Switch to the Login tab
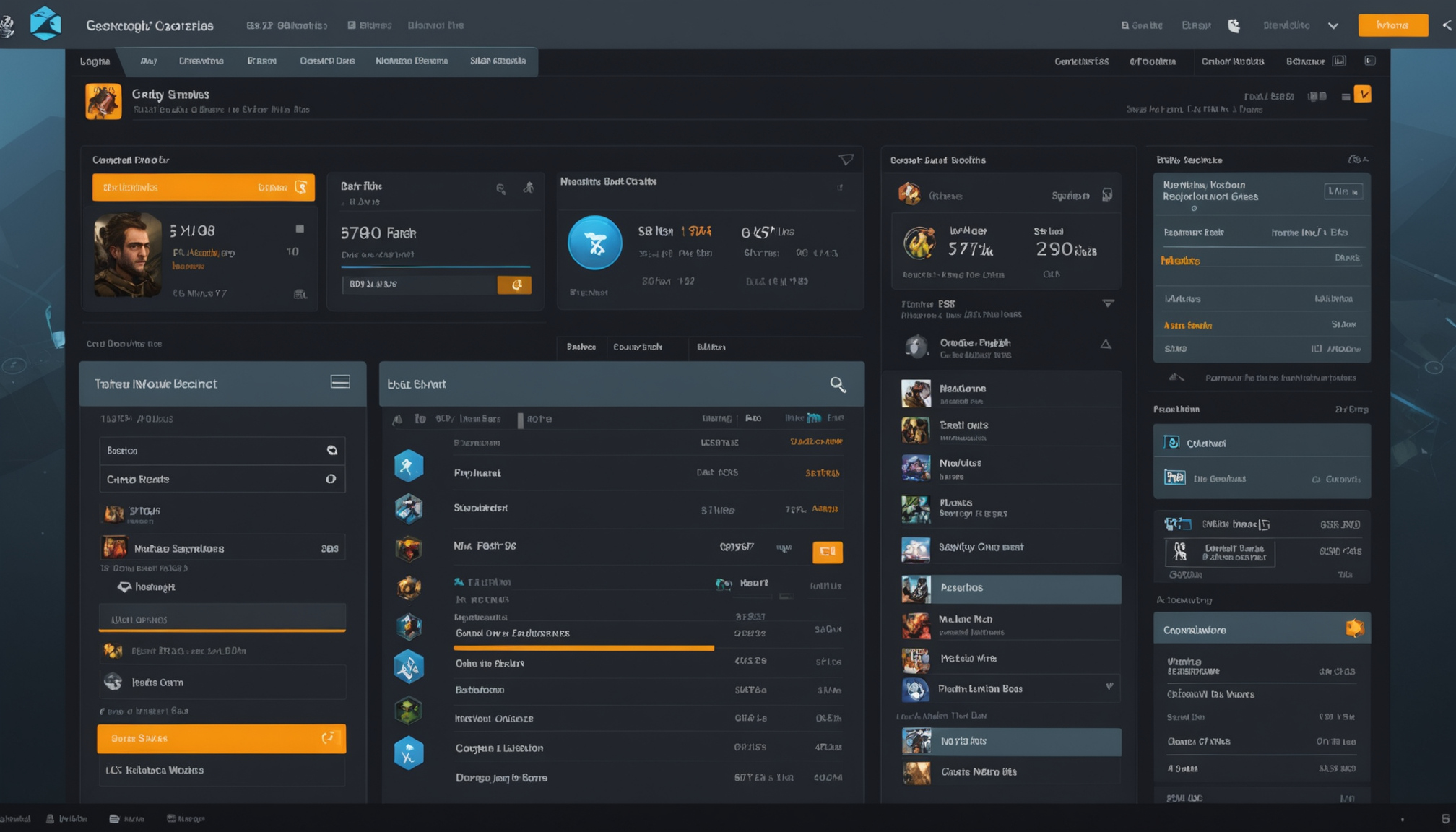1456x832 pixels. click(95, 61)
